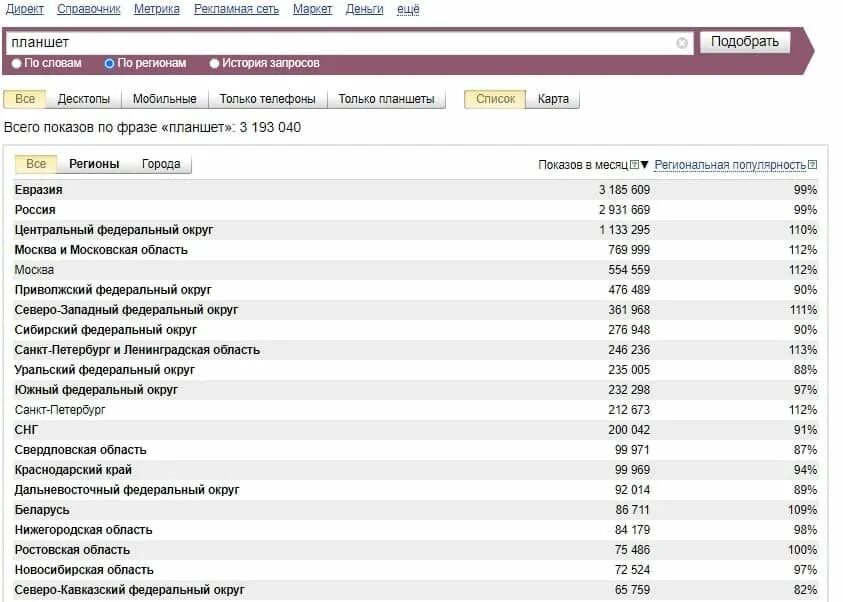
Task: Select Северо-Западный федеральный округ row
Action: (x=416, y=310)
